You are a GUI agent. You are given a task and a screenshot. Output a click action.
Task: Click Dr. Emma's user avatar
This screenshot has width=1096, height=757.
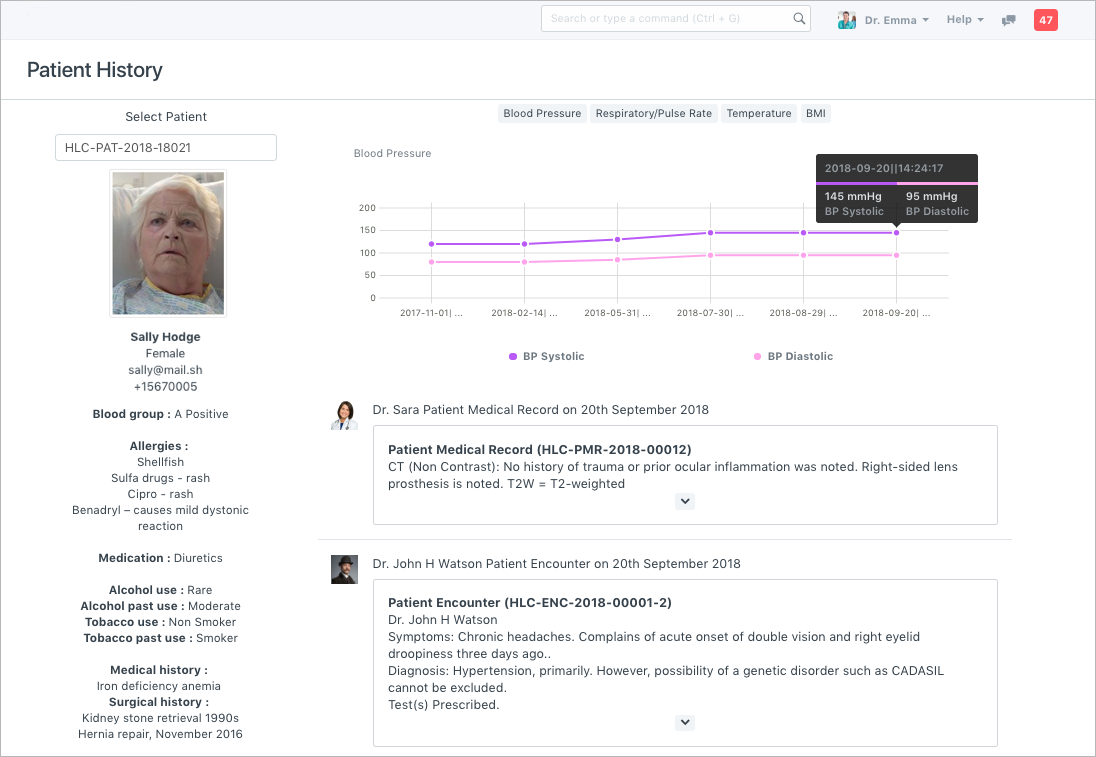click(847, 20)
